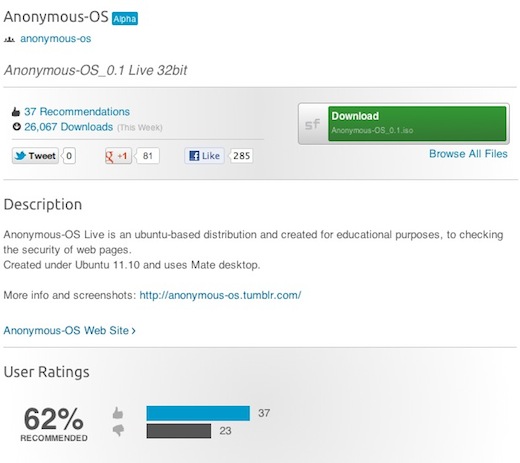This screenshot has height=463, width=520.
Task: Click the dark negative ratings bar
Action: point(179,431)
